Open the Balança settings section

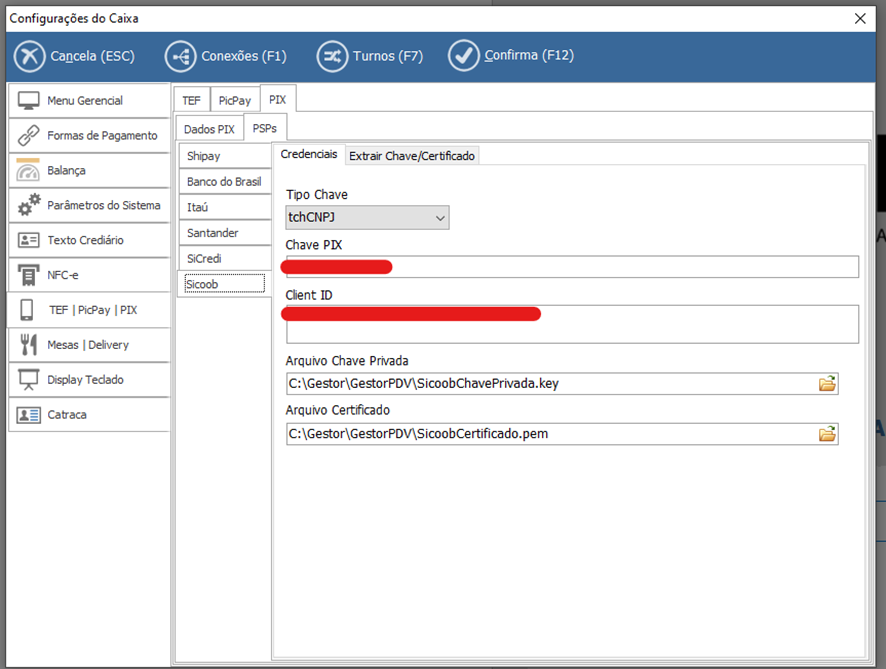[x=88, y=170]
